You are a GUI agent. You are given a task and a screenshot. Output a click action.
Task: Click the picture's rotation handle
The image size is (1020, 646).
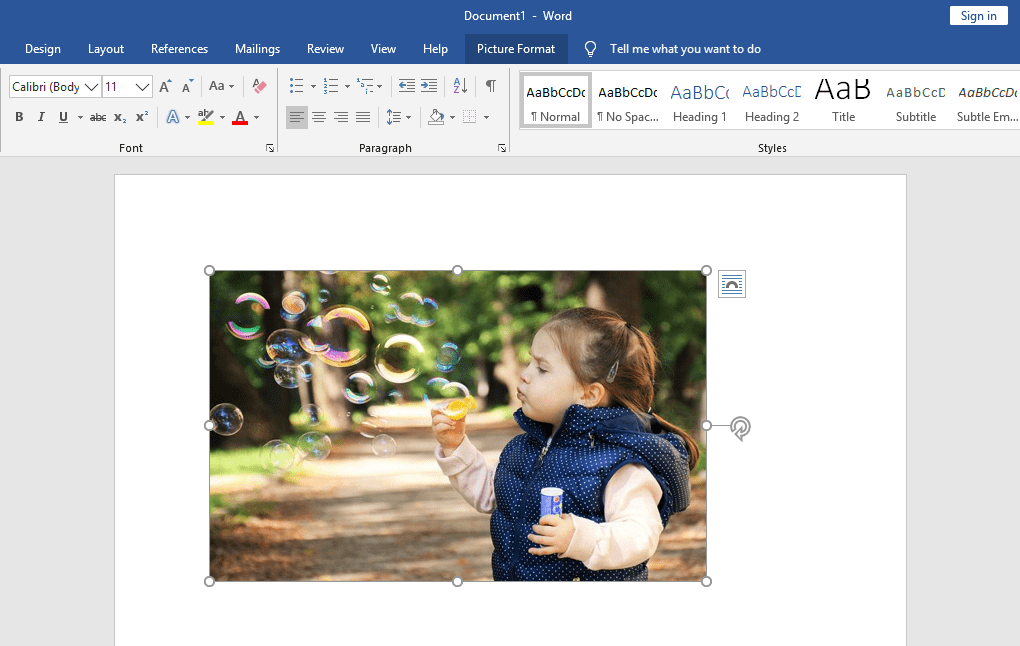coord(740,428)
